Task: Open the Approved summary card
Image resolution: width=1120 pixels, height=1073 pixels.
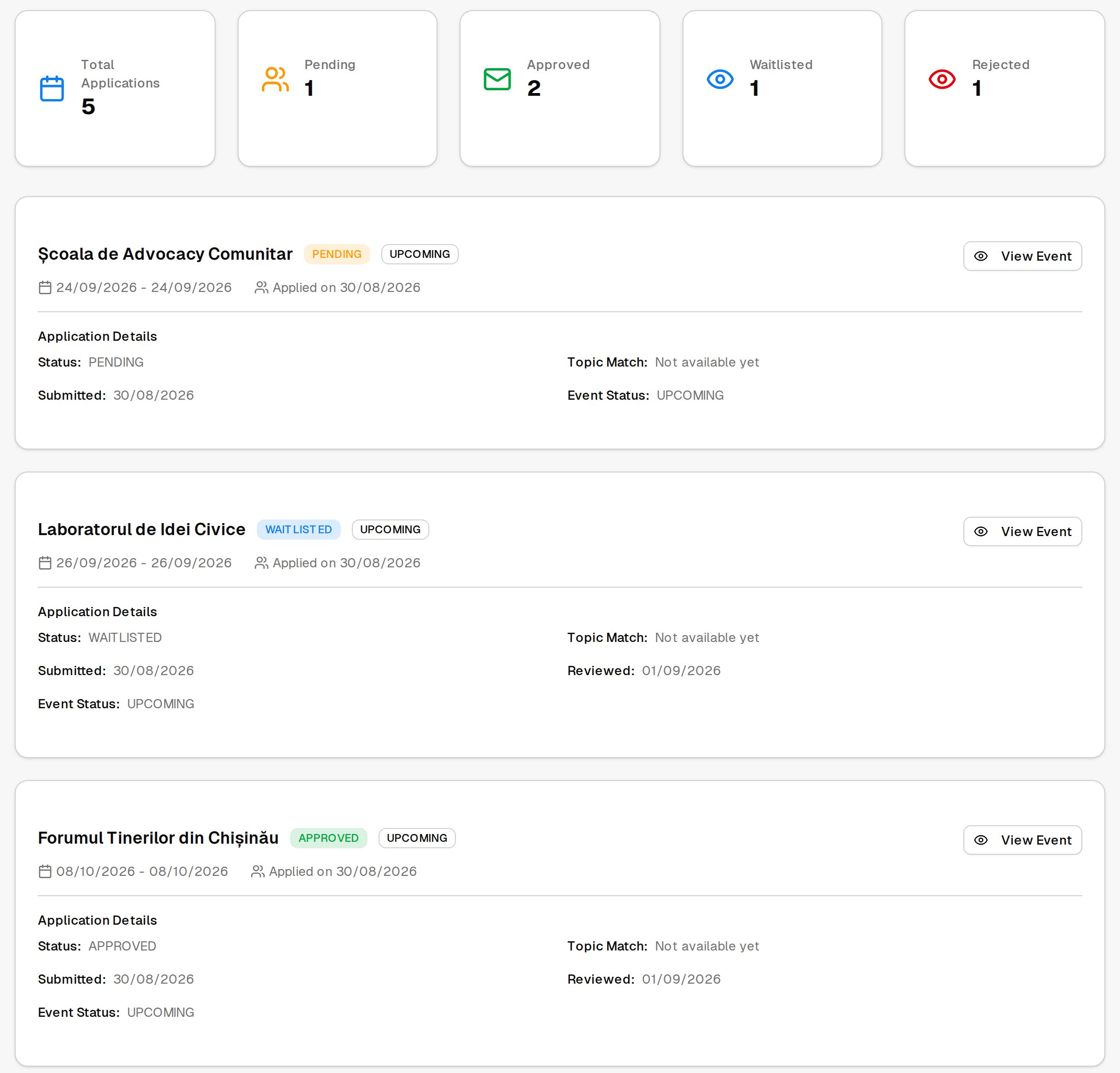Action: (x=560, y=88)
